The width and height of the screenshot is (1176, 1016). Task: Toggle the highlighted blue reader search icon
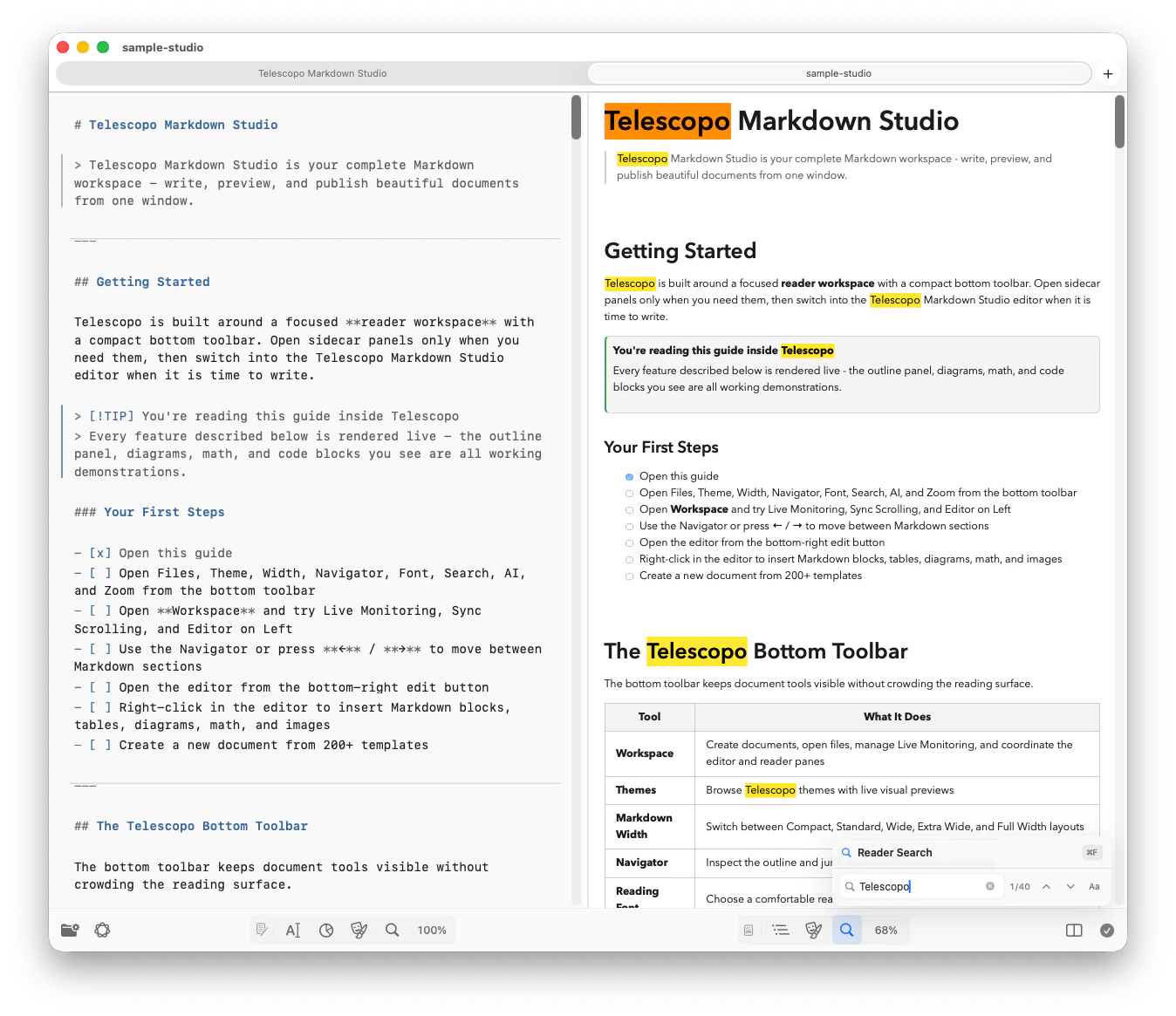click(846, 930)
